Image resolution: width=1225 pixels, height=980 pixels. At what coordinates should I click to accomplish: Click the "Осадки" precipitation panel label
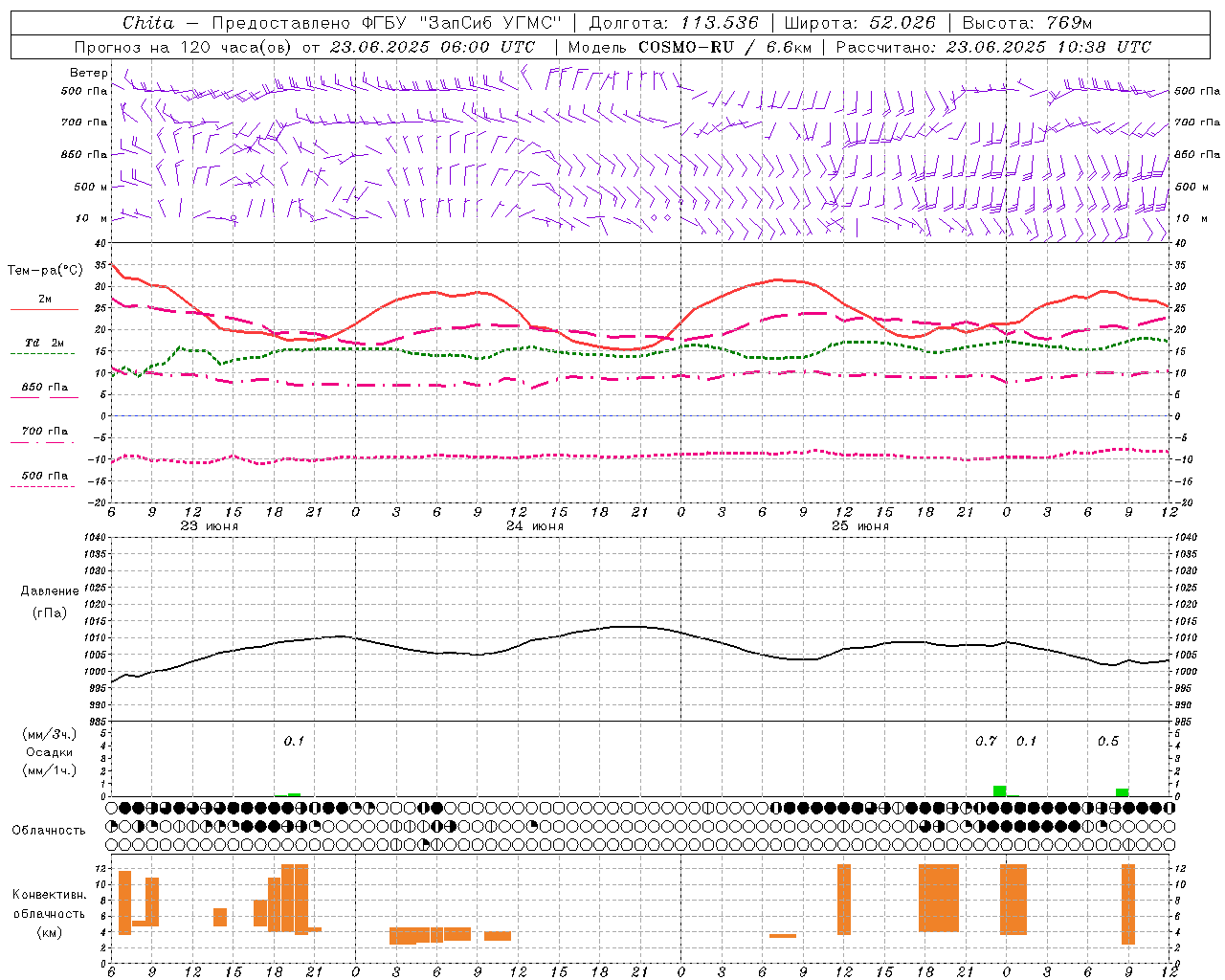(x=49, y=752)
